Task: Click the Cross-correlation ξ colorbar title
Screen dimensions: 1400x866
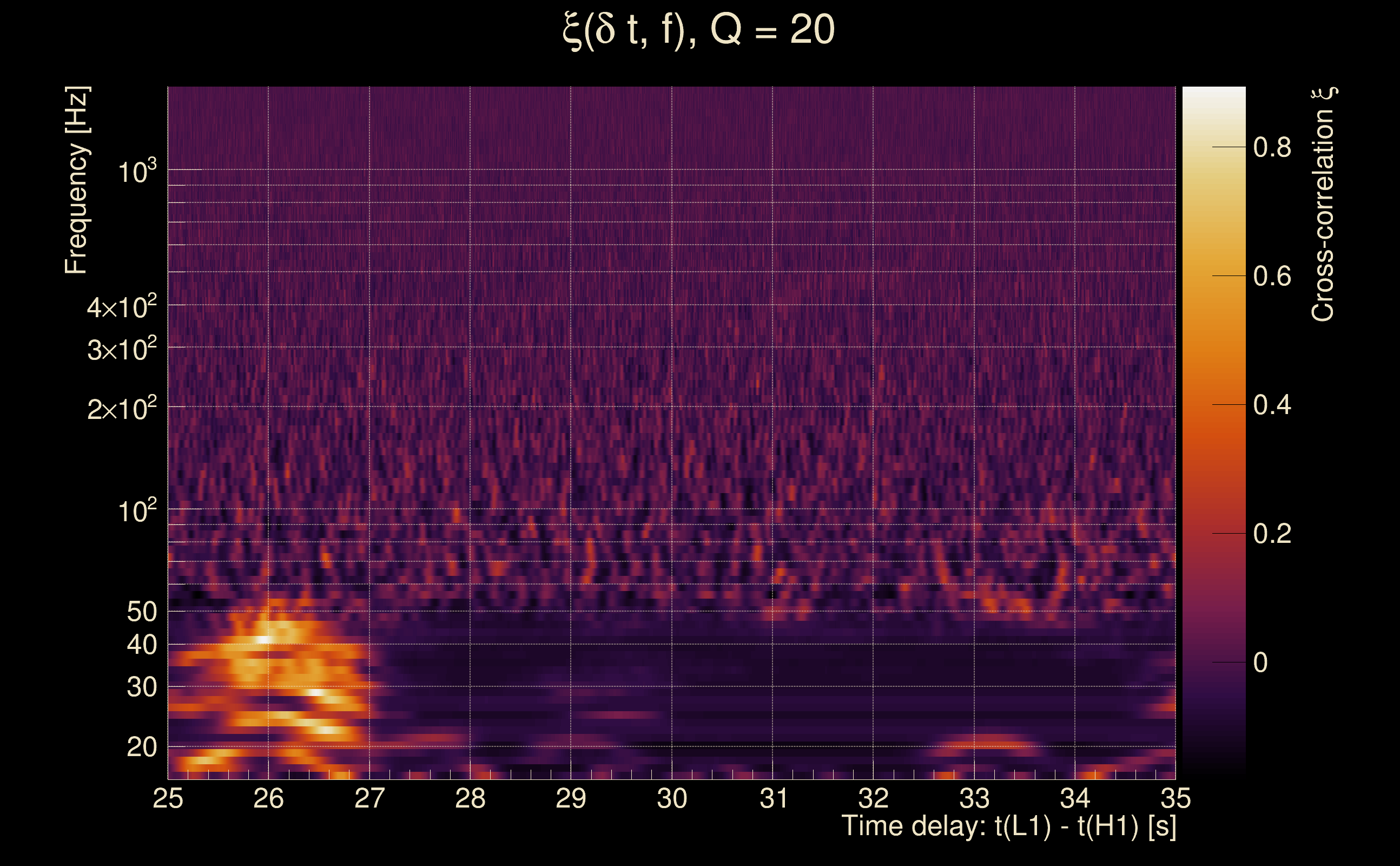Action: click(1323, 204)
